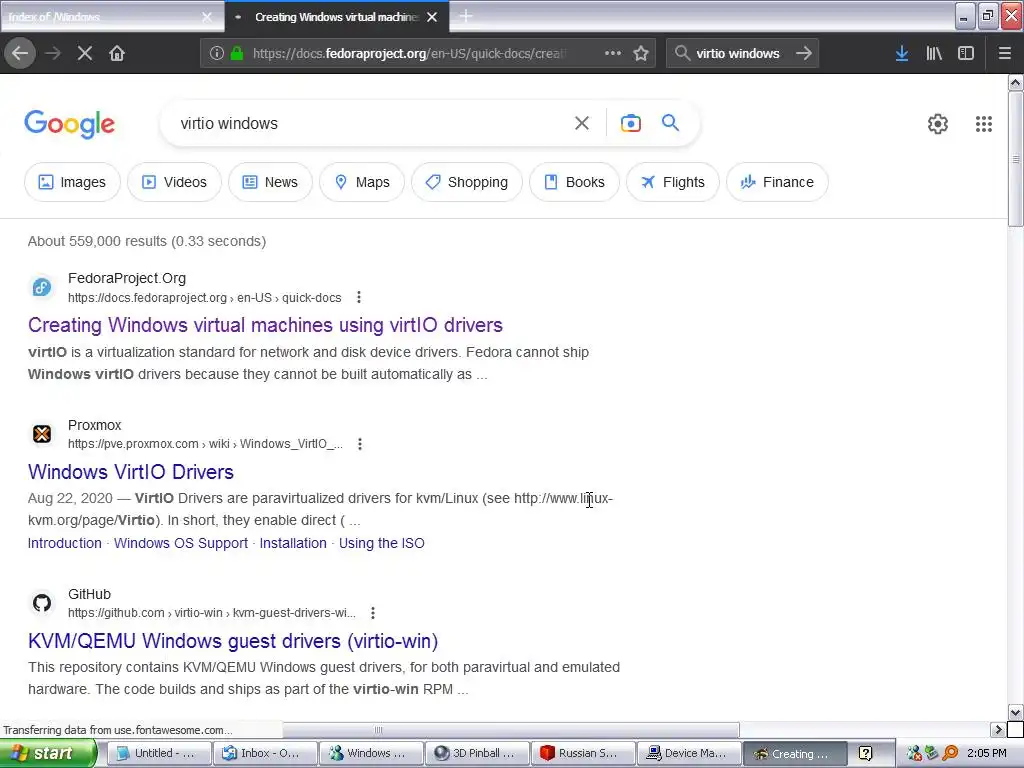
Task: Open the Windows OS Support sublink
Action: (x=181, y=543)
